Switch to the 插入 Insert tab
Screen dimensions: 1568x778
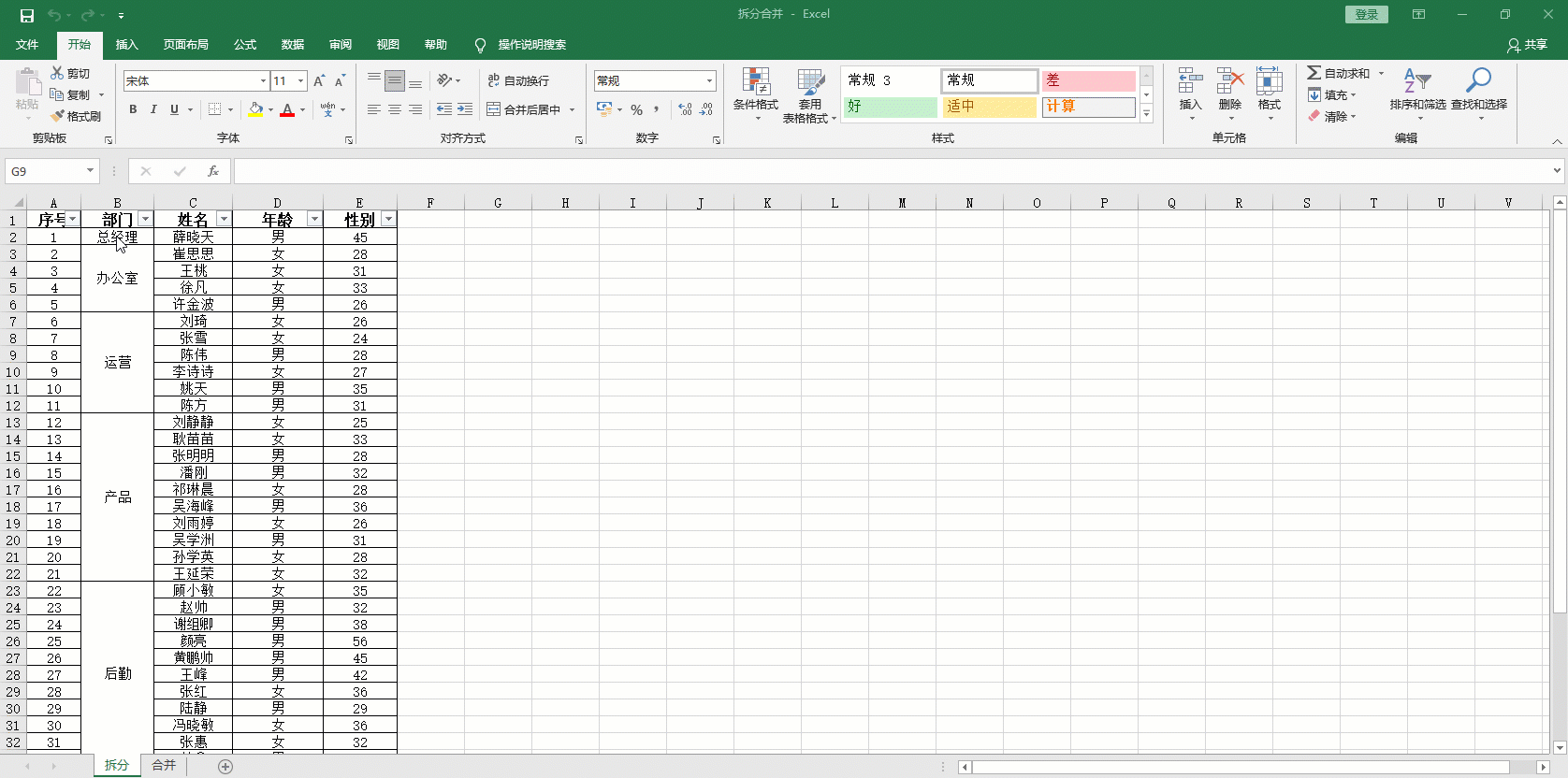point(126,45)
